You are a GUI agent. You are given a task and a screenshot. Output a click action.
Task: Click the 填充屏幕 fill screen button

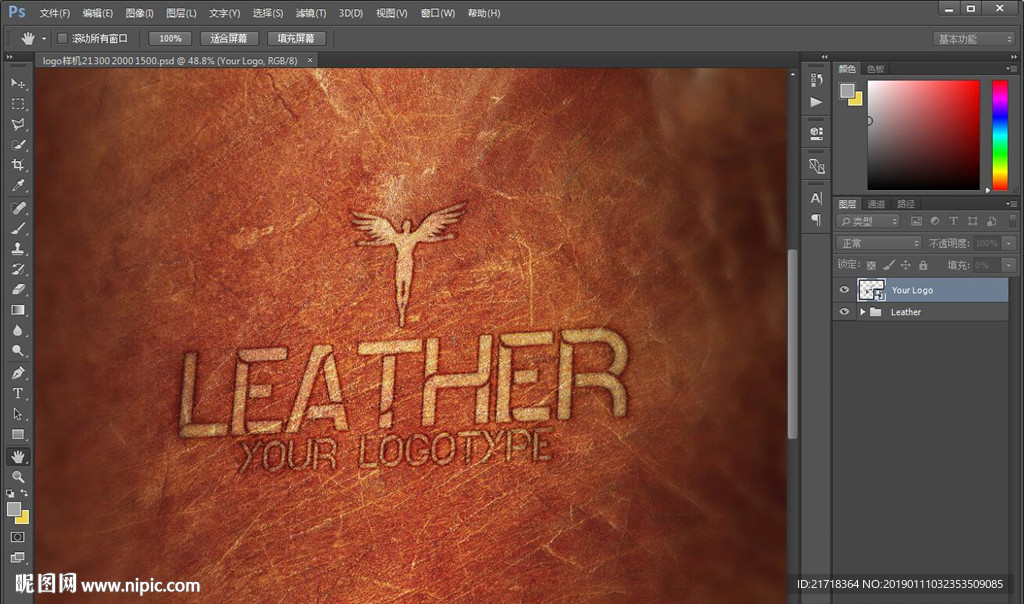[x=296, y=39]
